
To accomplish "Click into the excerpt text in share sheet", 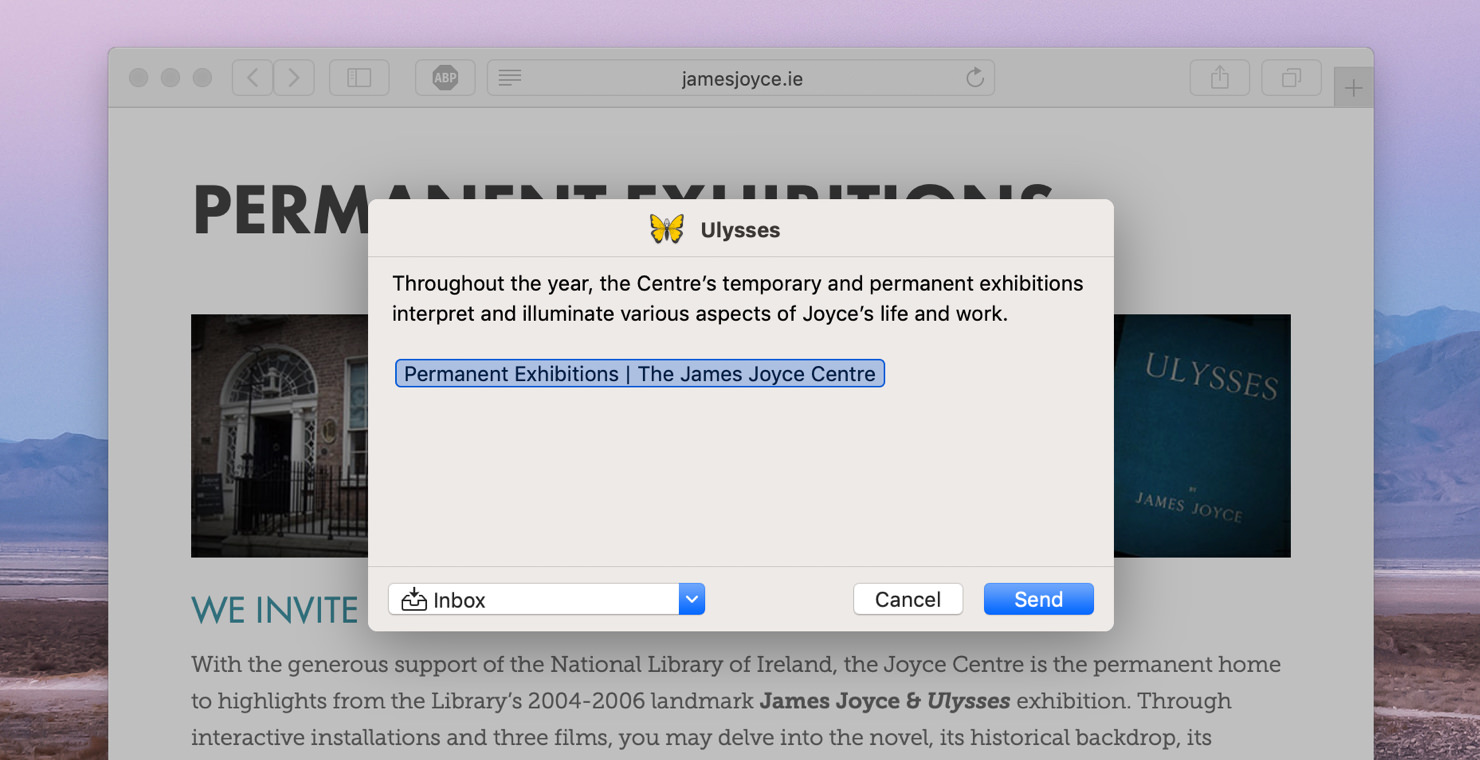I will coord(737,298).
